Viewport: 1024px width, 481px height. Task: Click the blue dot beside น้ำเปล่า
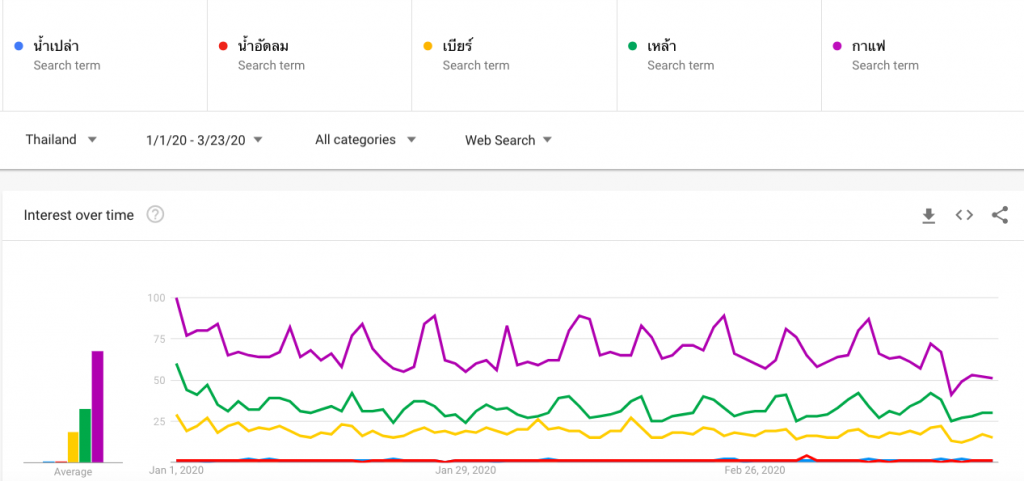(x=19, y=46)
